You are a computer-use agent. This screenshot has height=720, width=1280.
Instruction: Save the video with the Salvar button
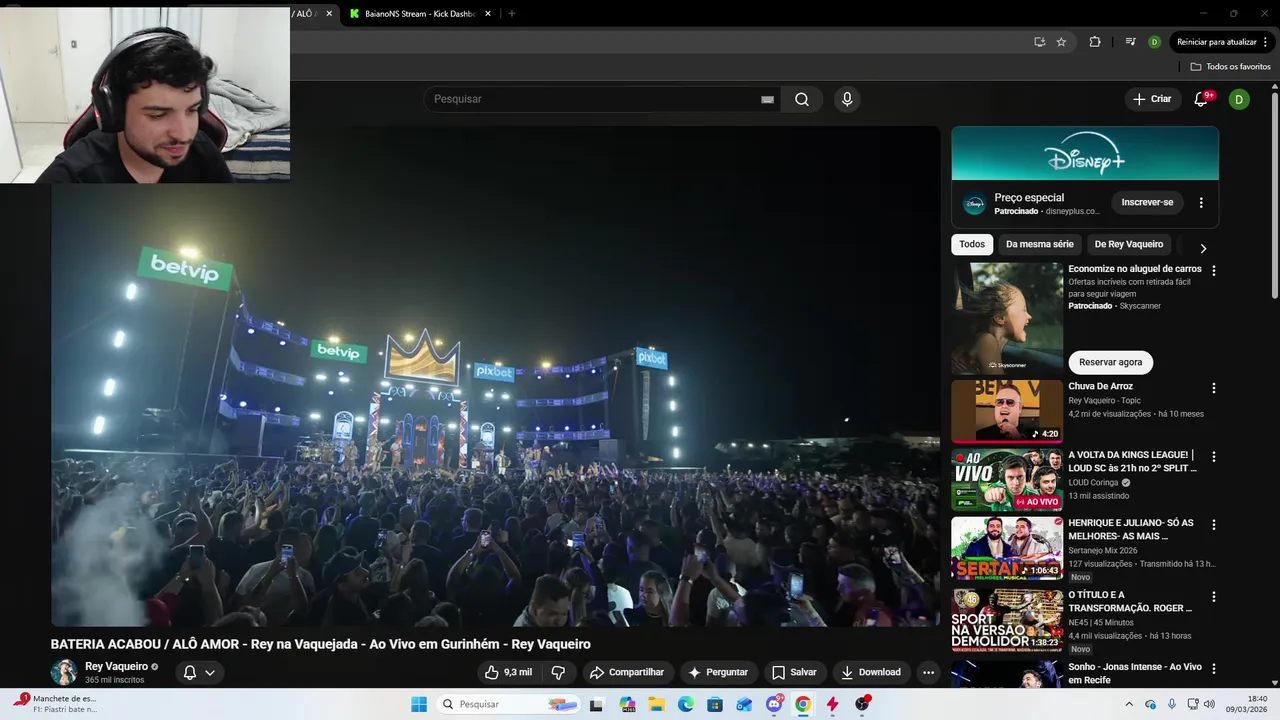(x=794, y=672)
